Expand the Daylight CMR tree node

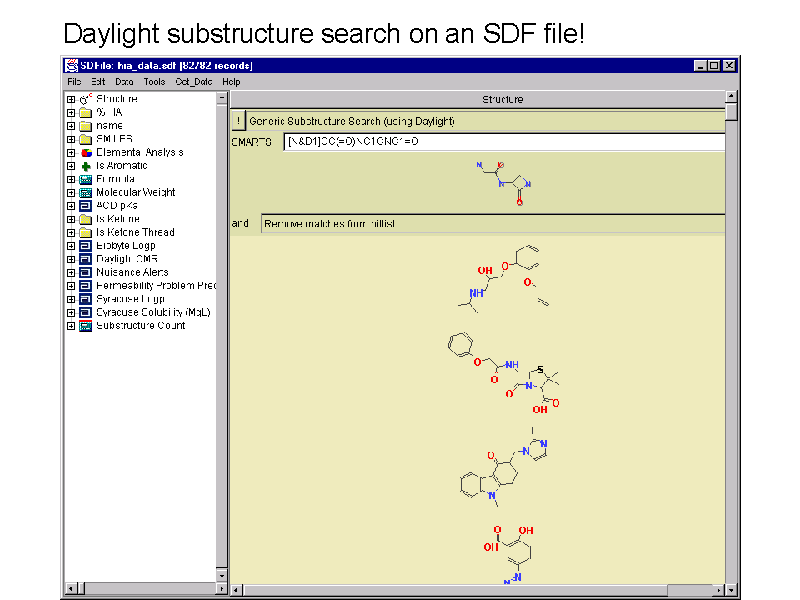click(71, 259)
